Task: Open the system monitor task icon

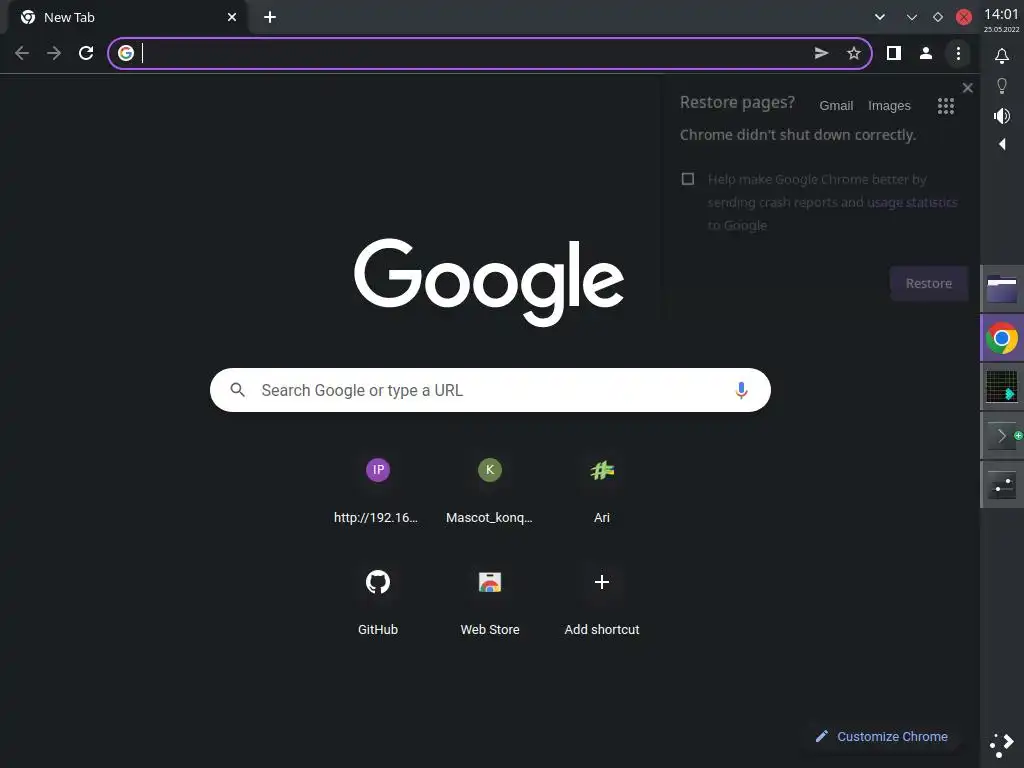Action: point(1002,387)
